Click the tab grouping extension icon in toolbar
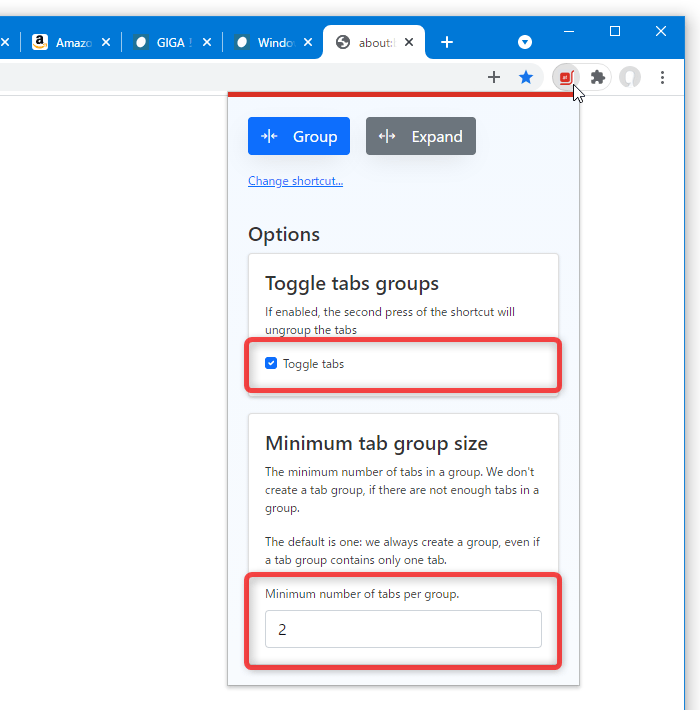The width and height of the screenshot is (700, 710). pyautogui.click(x=566, y=77)
